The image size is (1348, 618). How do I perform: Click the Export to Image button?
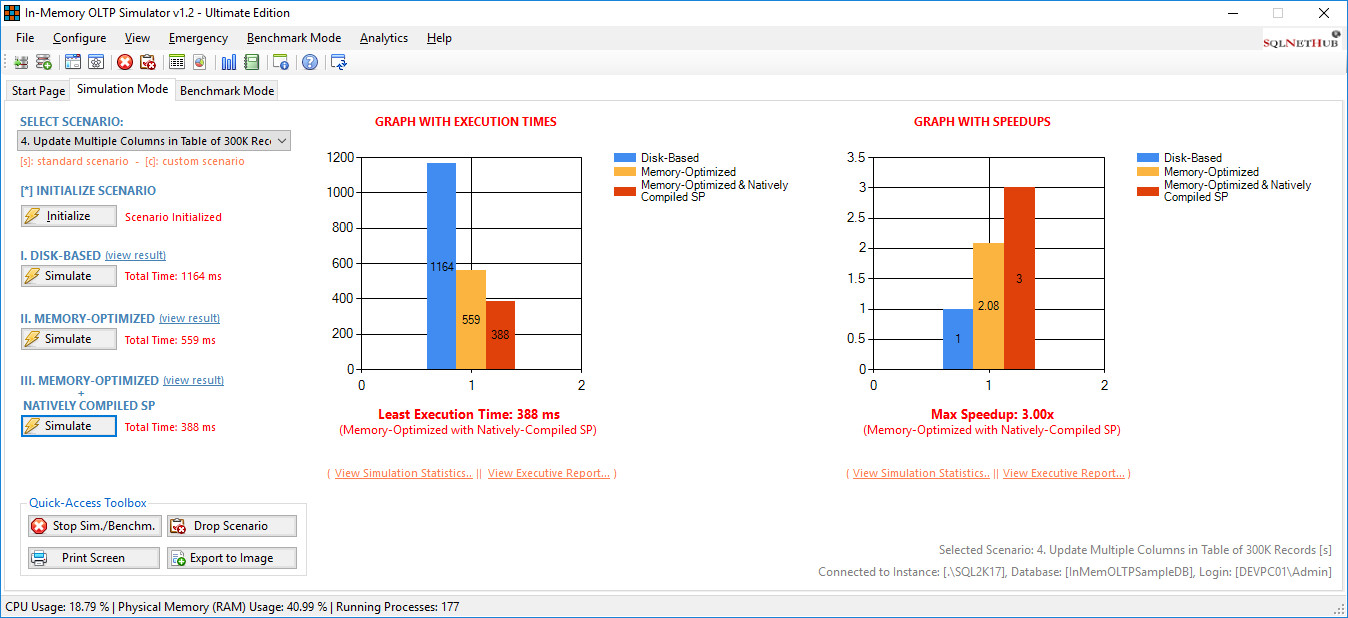(231, 558)
